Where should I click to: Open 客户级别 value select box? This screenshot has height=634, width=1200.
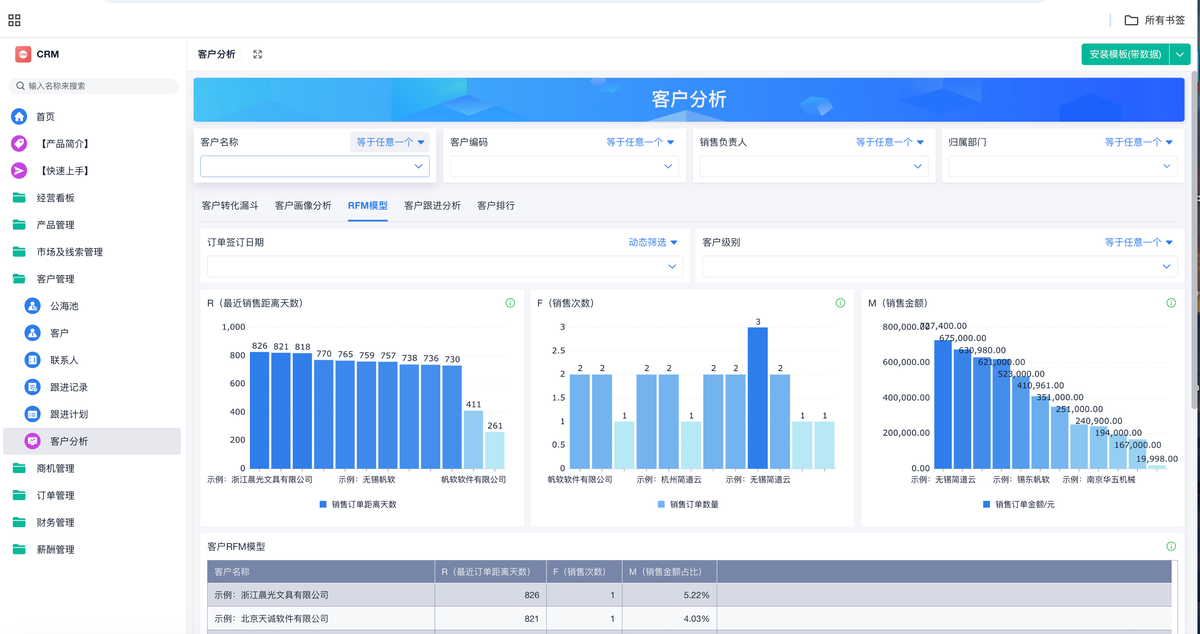pos(940,266)
